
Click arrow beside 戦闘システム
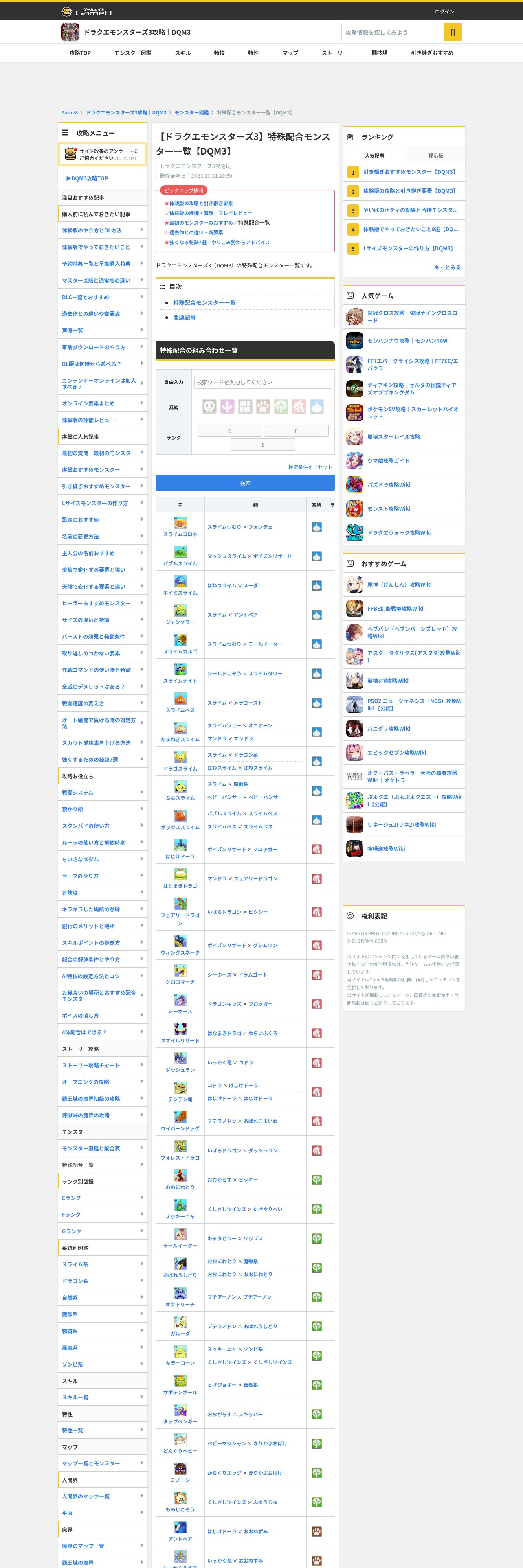point(142,792)
